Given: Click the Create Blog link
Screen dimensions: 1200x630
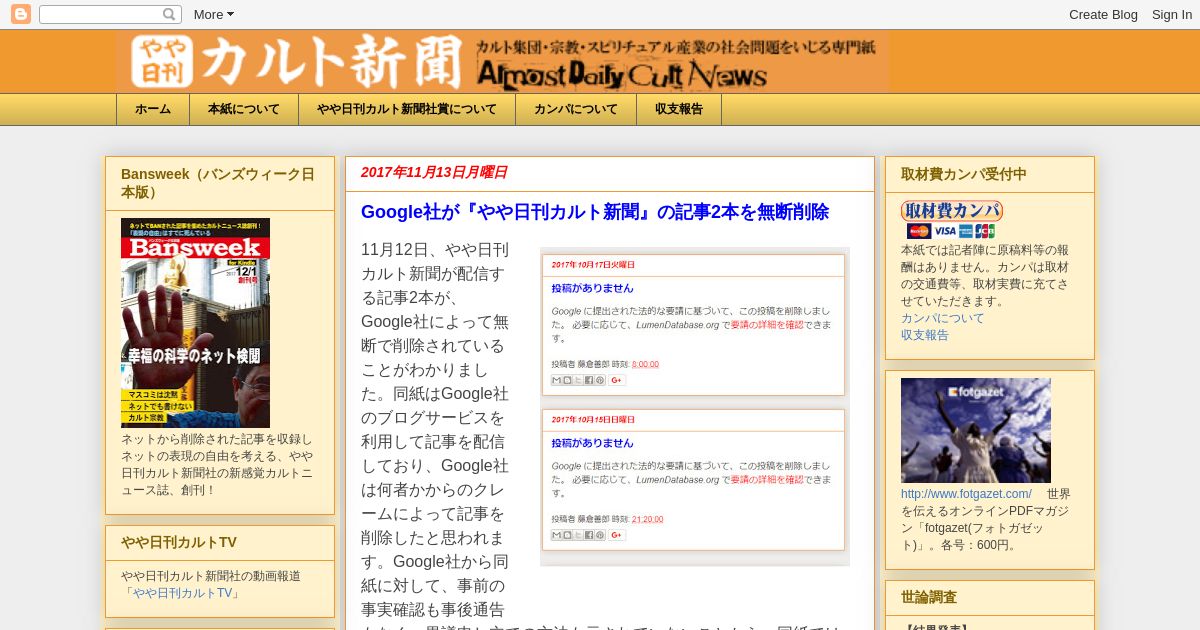Looking at the screenshot, I should point(1103,14).
